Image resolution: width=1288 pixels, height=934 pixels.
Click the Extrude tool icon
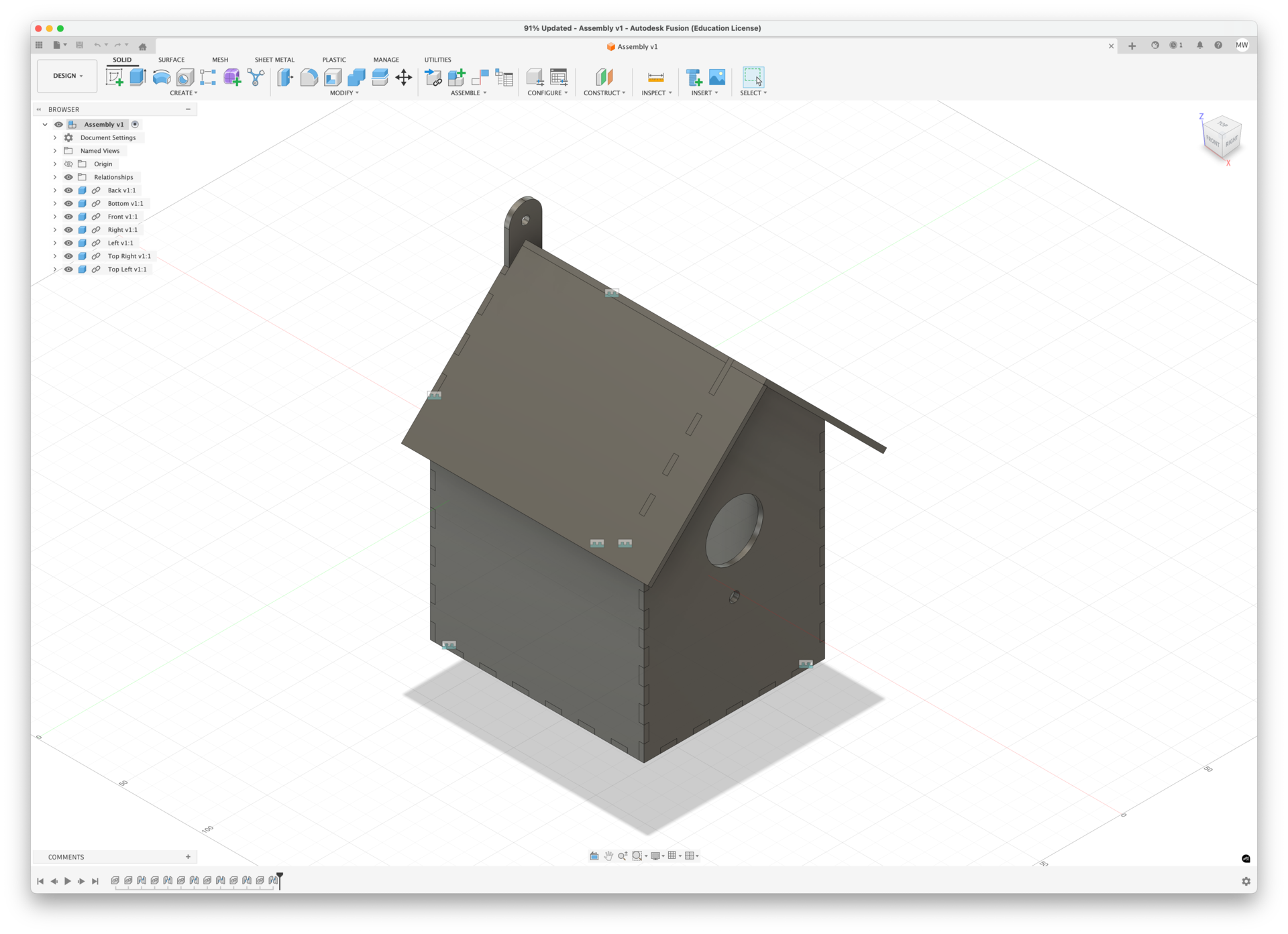click(138, 77)
